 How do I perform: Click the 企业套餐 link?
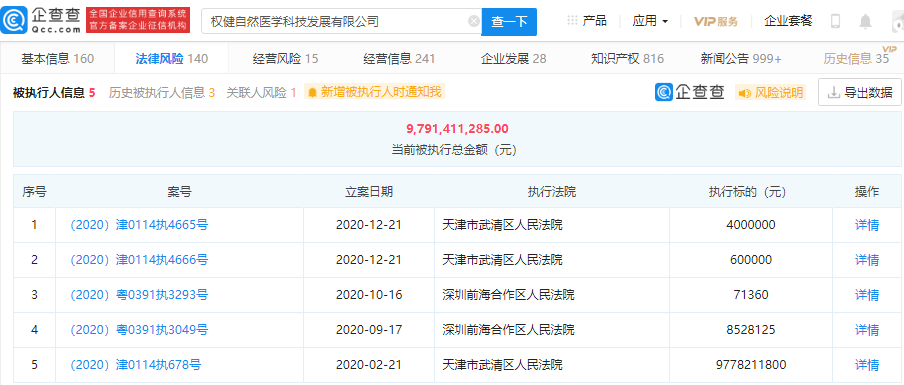[x=788, y=21]
